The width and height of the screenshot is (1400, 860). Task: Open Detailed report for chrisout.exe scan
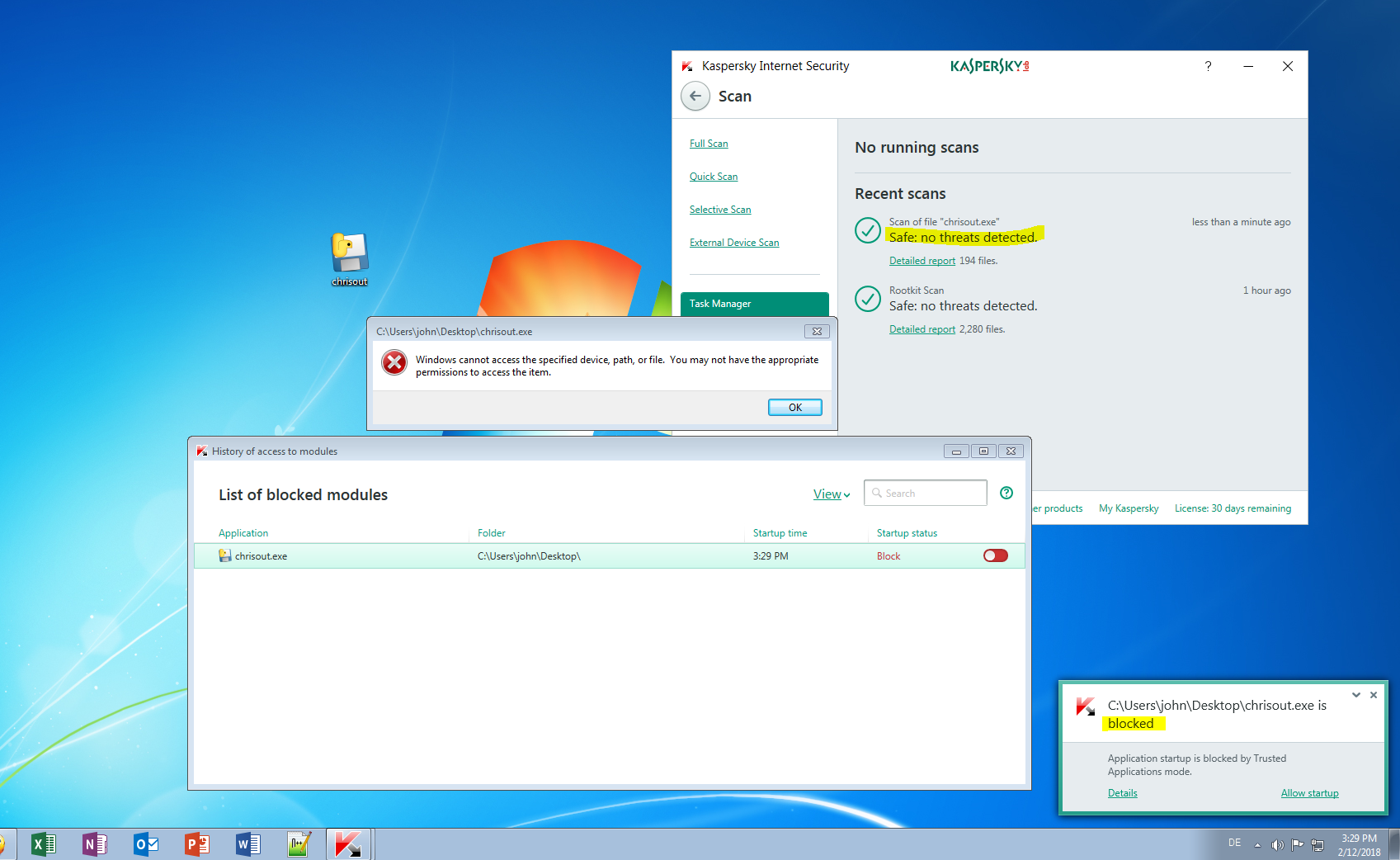coord(922,261)
